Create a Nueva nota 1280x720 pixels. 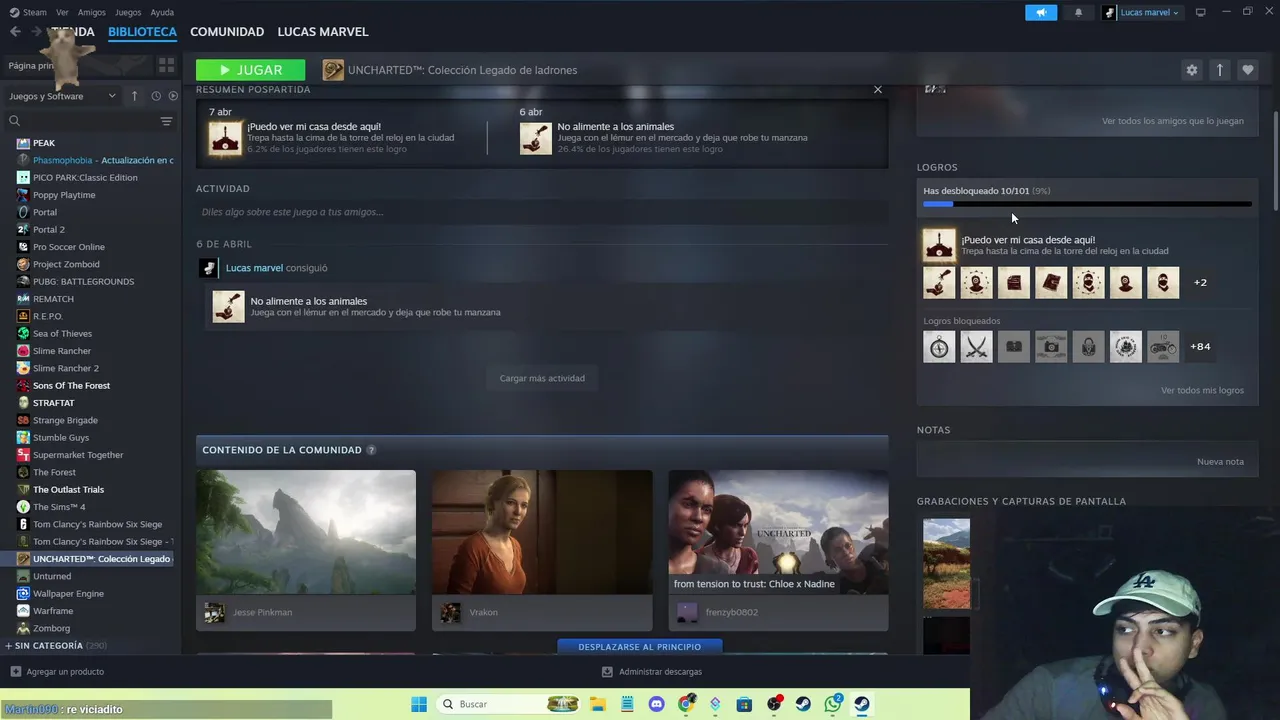[1220, 462]
